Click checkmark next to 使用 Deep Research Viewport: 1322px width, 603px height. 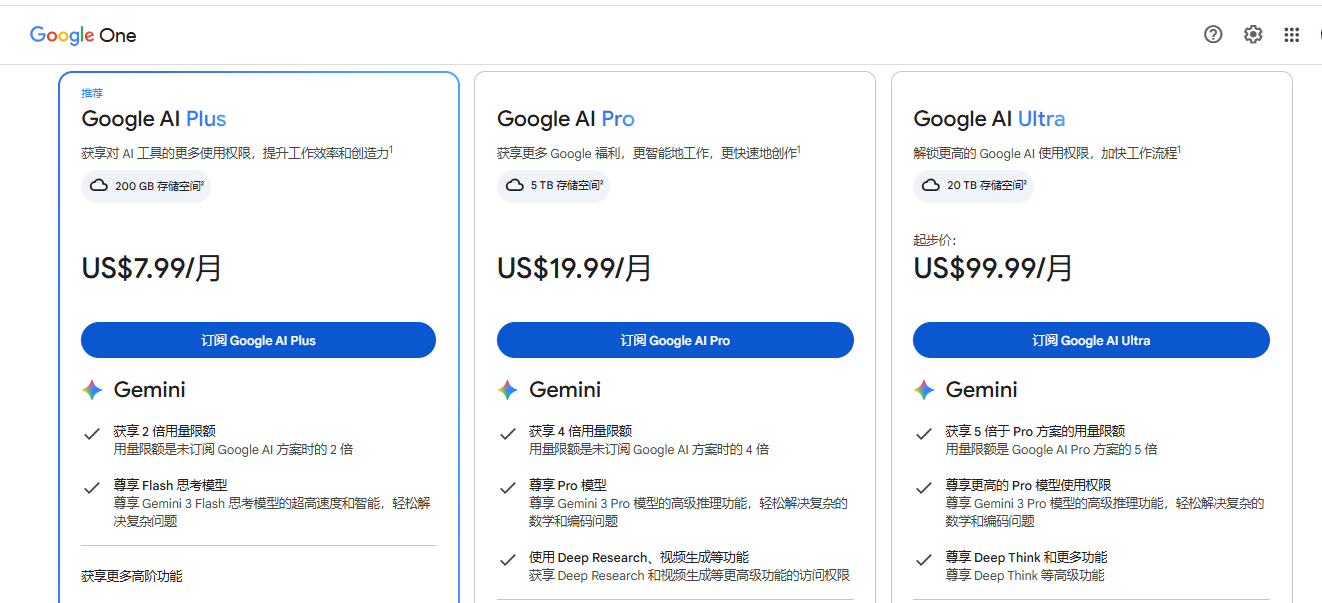click(508, 559)
